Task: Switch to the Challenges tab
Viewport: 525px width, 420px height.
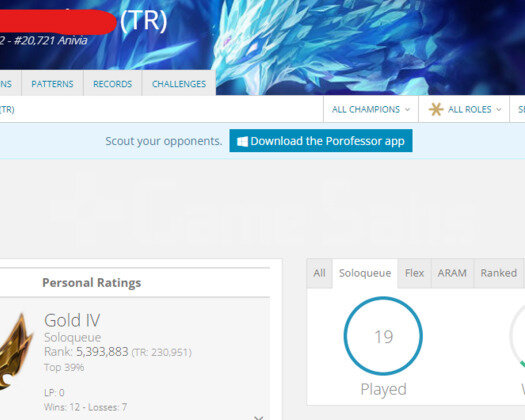Action: (179, 84)
